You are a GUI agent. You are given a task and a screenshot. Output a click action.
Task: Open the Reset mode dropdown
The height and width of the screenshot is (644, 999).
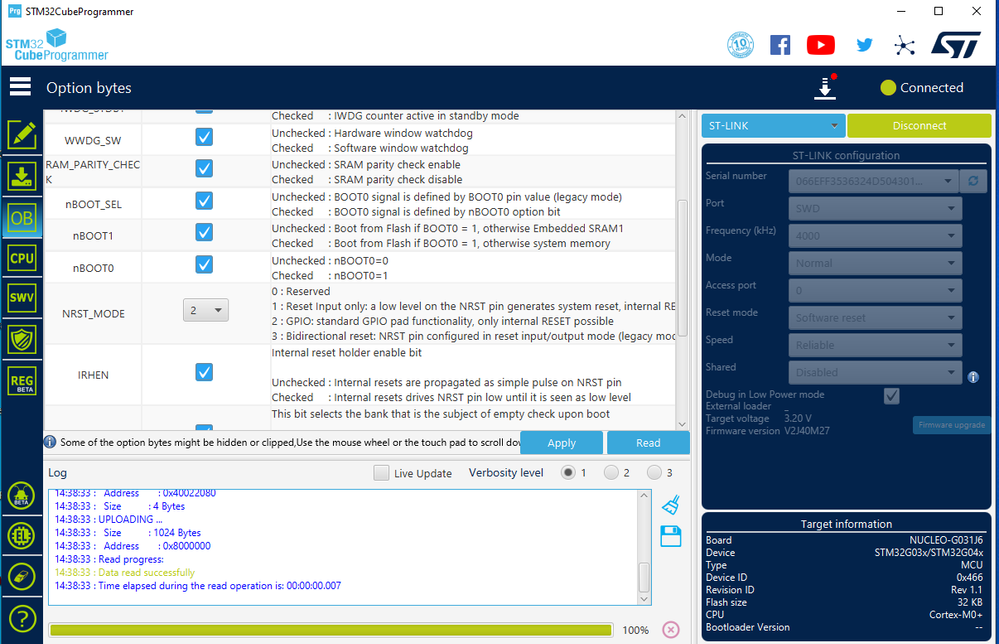(875, 318)
